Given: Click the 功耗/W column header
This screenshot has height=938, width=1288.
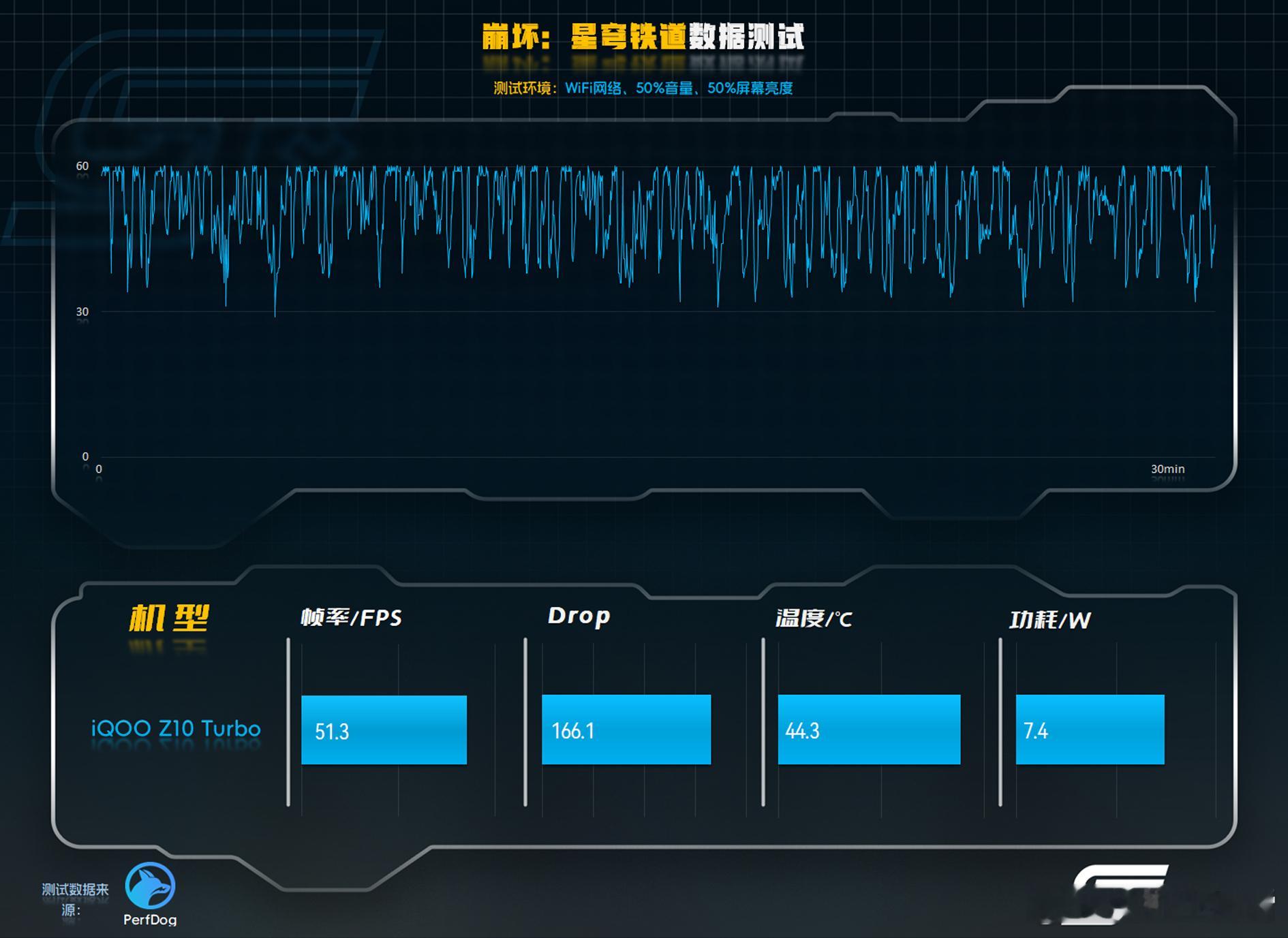Looking at the screenshot, I should pyautogui.click(x=1049, y=620).
